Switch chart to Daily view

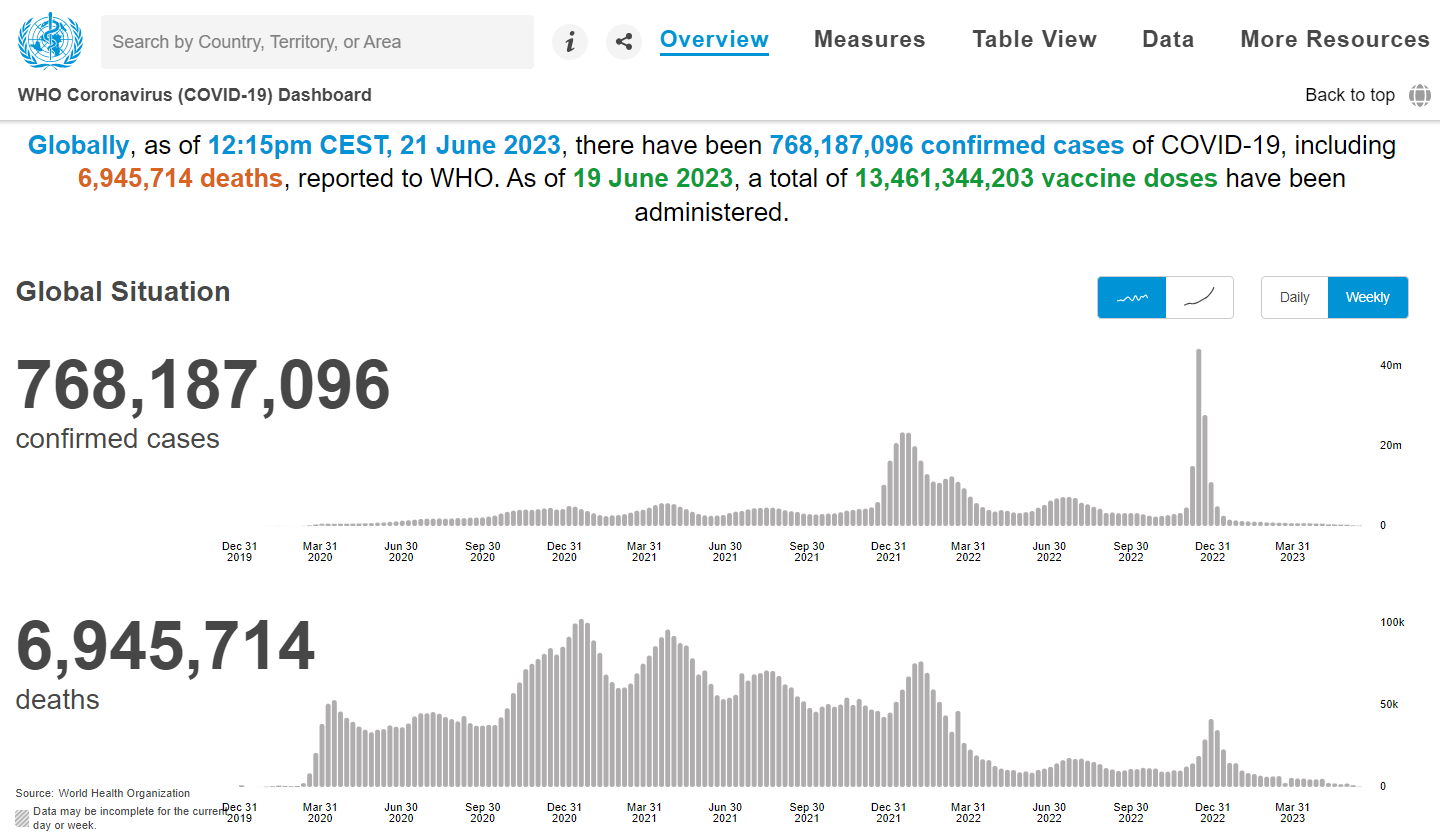pyautogui.click(x=1294, y=298)
